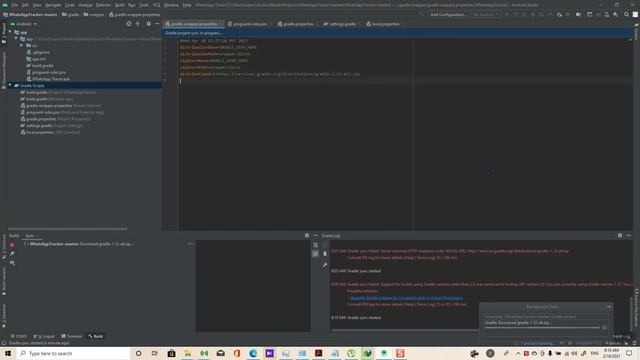640x360 pixels.
Task: Select build.gradle (Project) under Gradle Scripts
Action: pos(58,92)
